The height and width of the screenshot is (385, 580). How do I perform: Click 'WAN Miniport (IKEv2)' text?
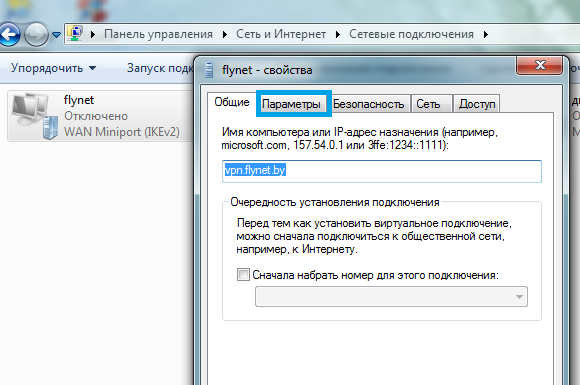(122, 132)
